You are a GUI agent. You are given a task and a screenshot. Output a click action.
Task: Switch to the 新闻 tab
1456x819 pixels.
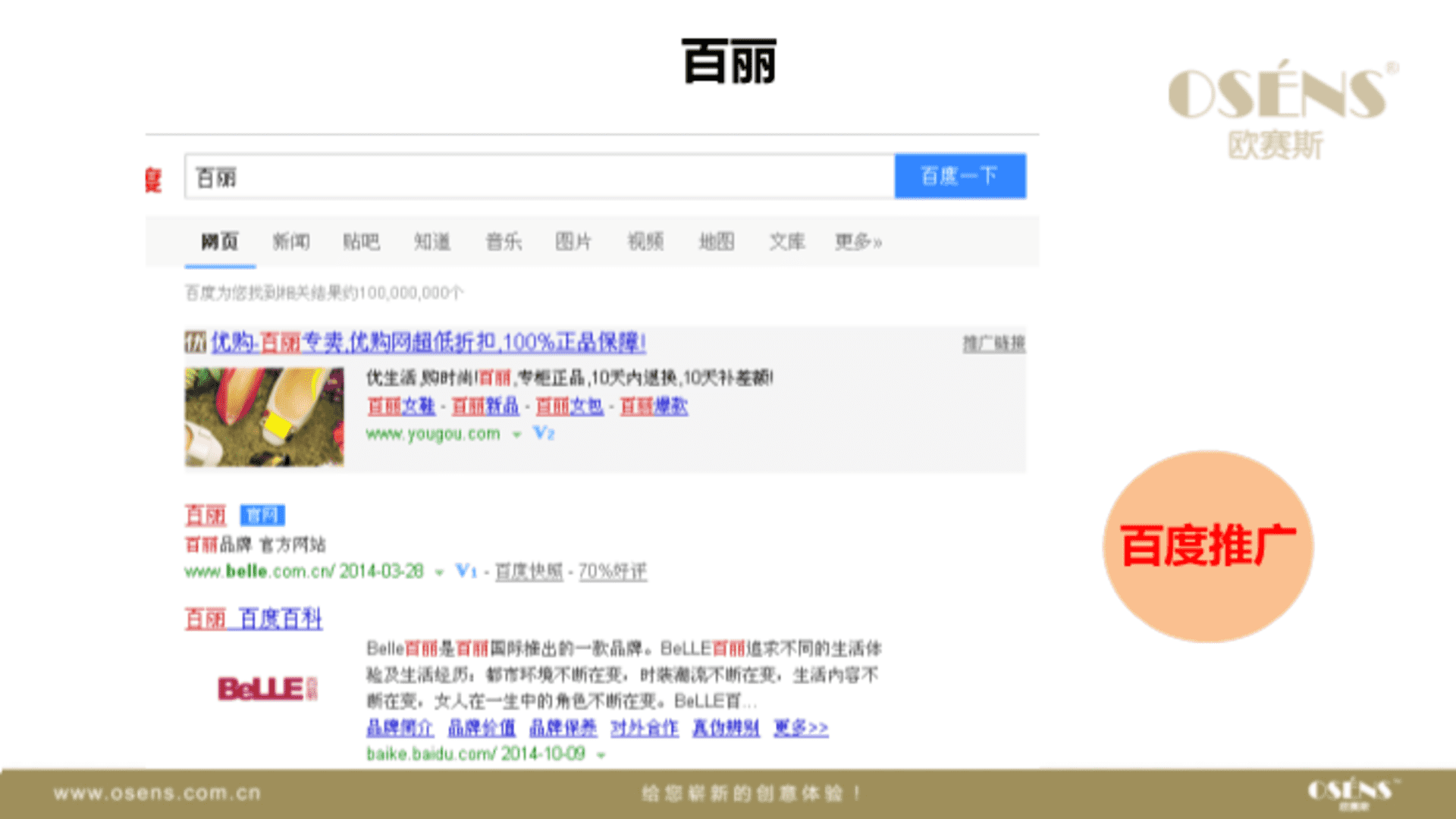click(291, 242)
